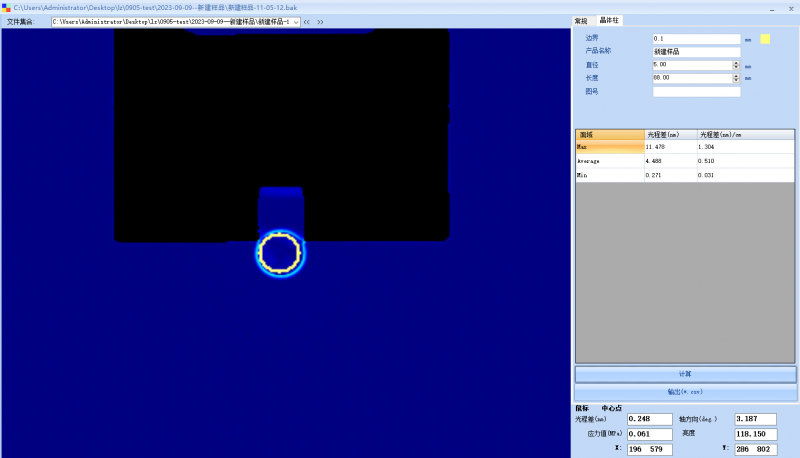Click the 光程差(nm) column header

coord(670,134)
